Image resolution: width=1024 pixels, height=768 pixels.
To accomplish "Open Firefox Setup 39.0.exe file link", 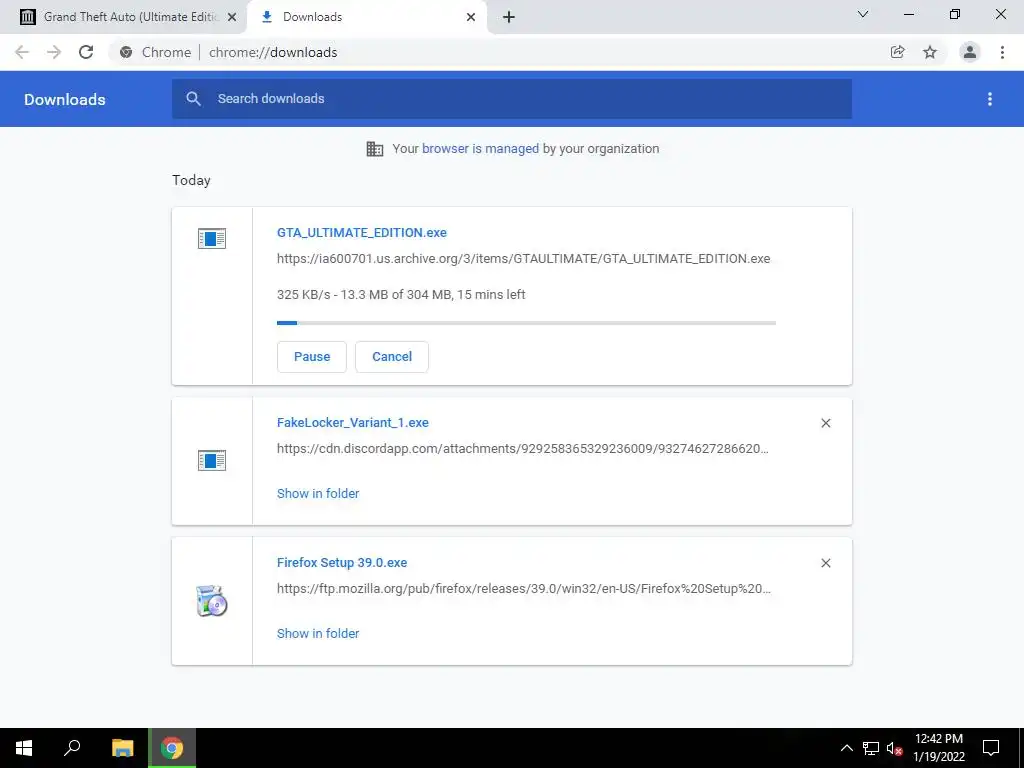I will 342,562.
